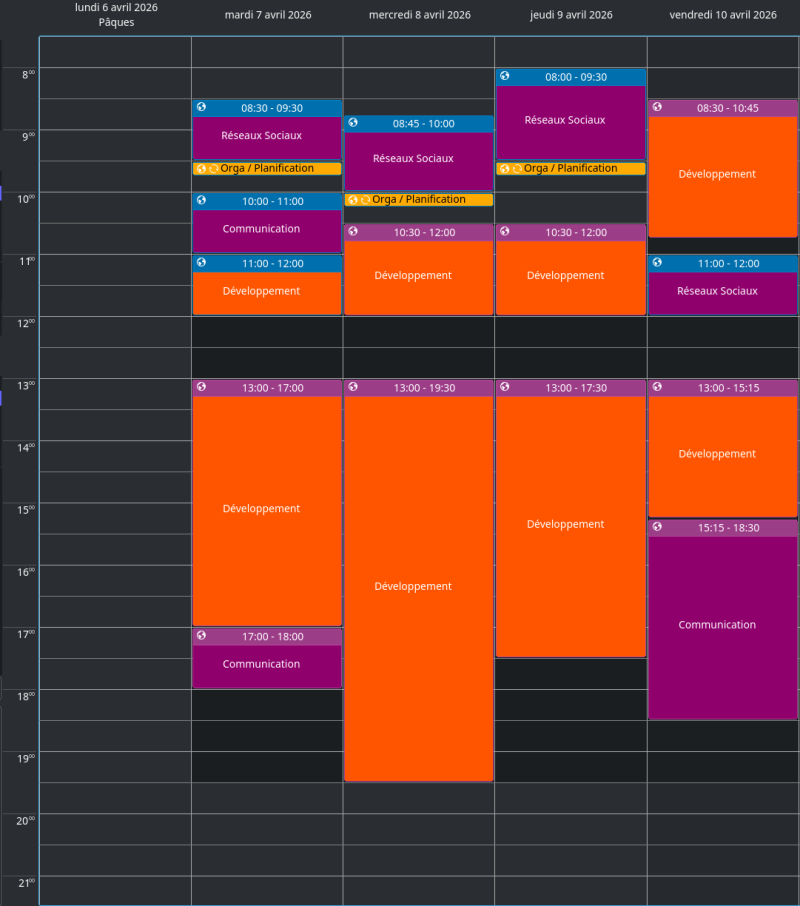Click globe icon on Wednesday's 08:45 event

353,122
